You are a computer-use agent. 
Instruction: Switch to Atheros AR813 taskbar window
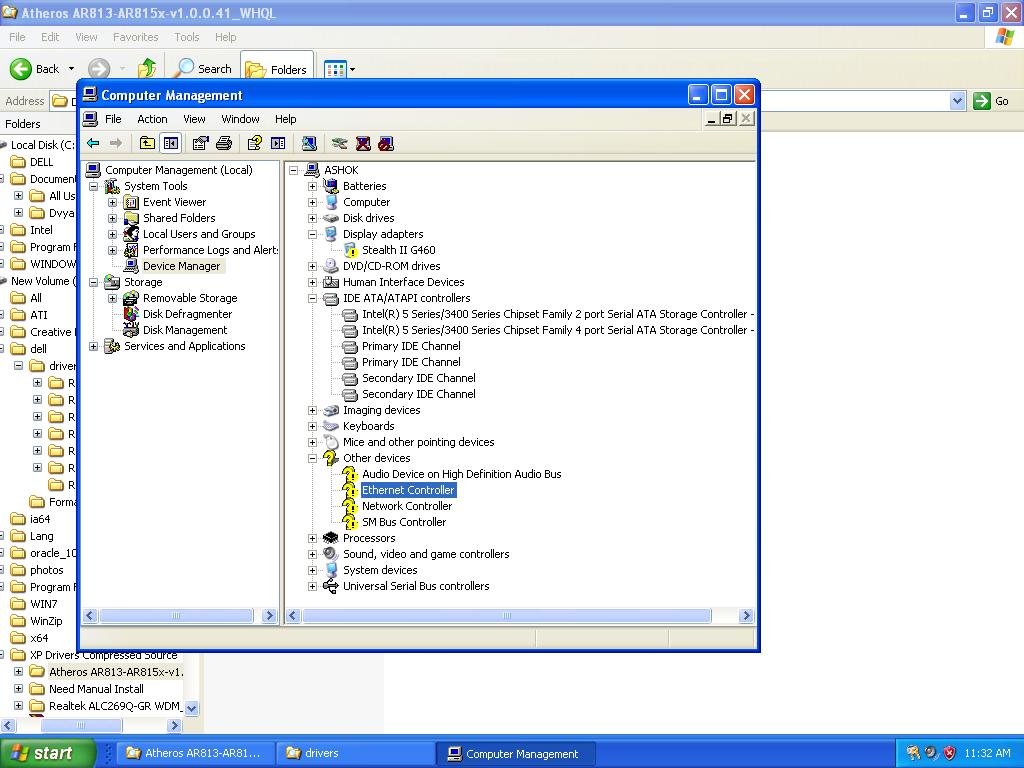(195, 753)
